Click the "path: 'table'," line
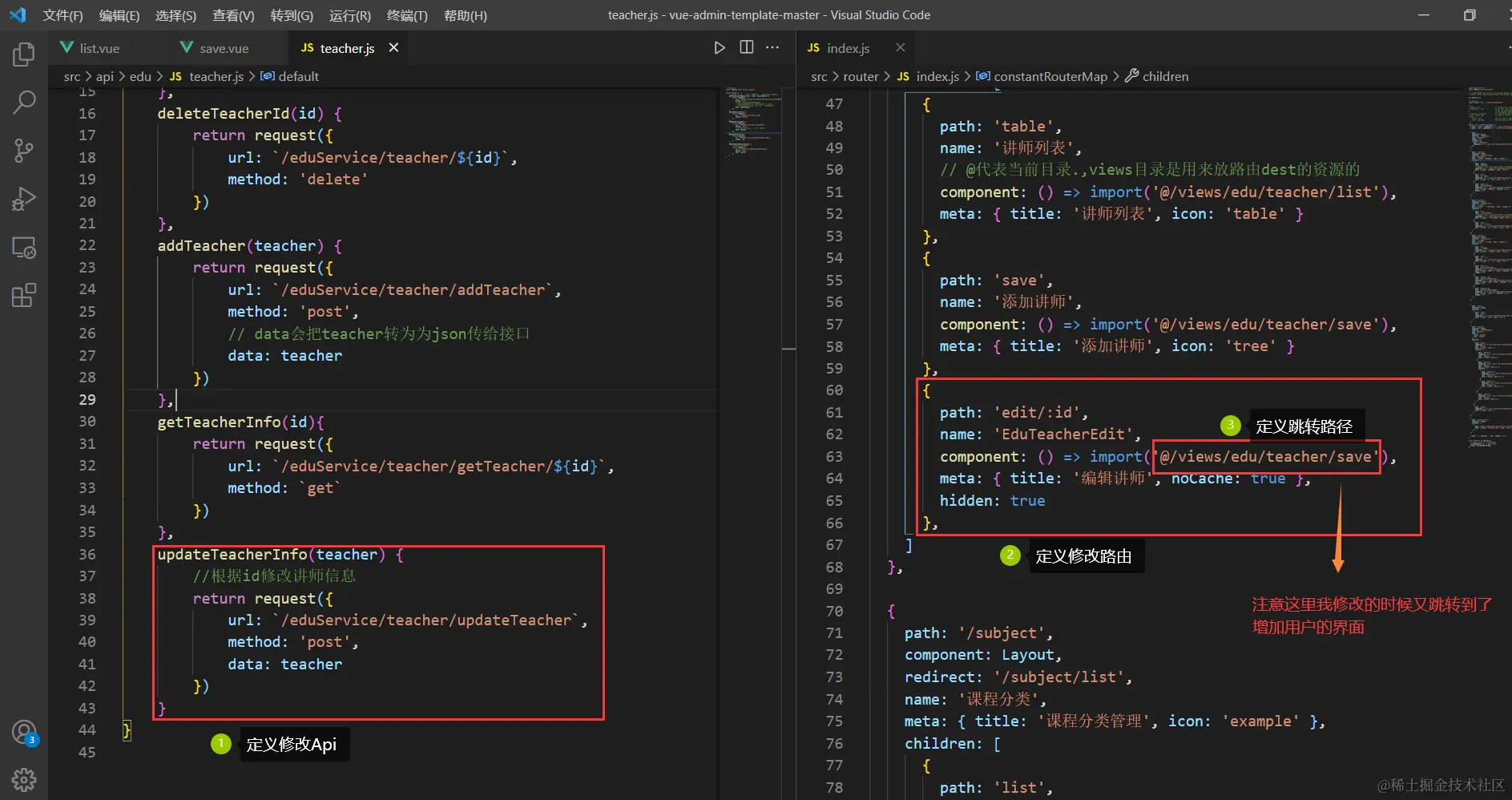This screenshot has width=1512, height=800. (1001, 126)
